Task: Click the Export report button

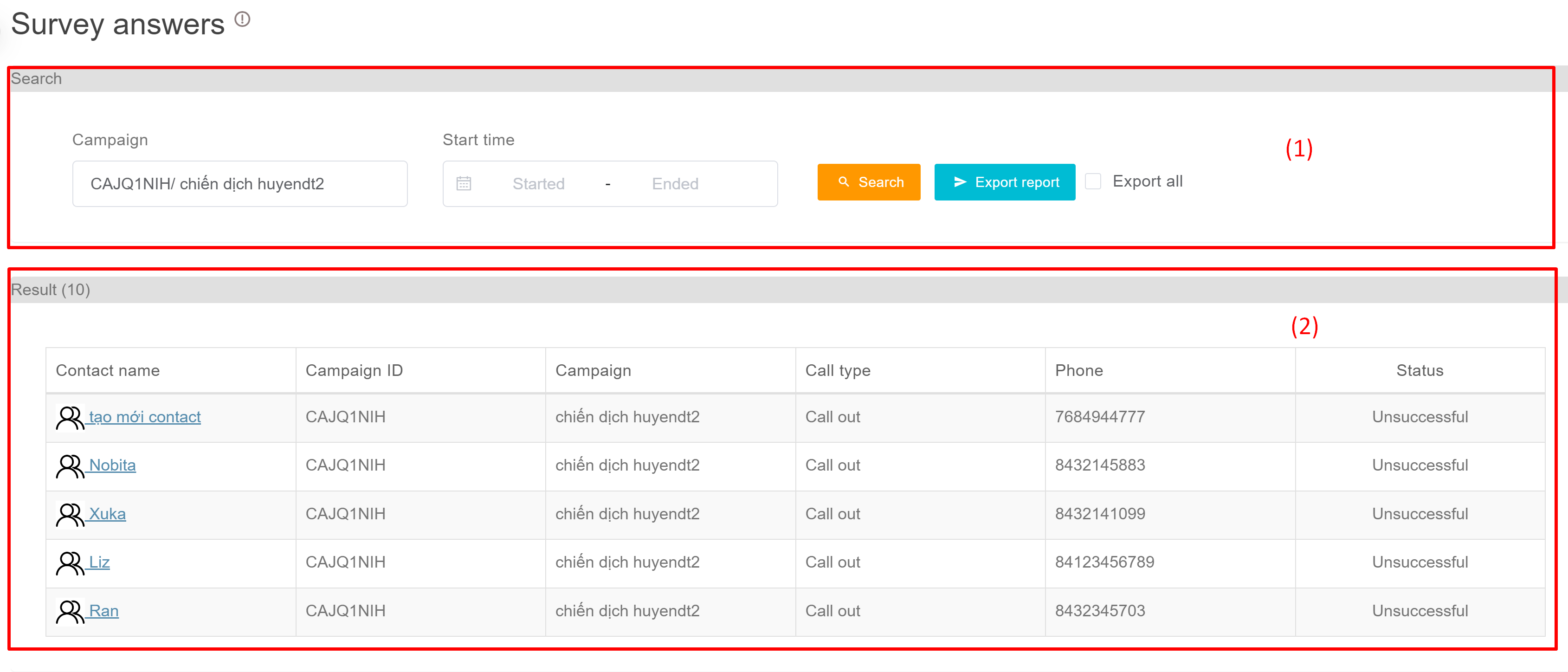Action: point(1004,182)
